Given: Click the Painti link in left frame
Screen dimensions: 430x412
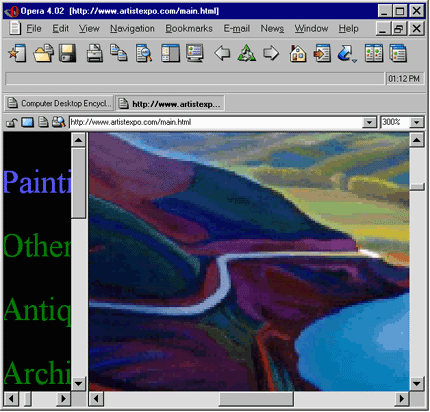Looking at the screenshot, I should (37, 182).
